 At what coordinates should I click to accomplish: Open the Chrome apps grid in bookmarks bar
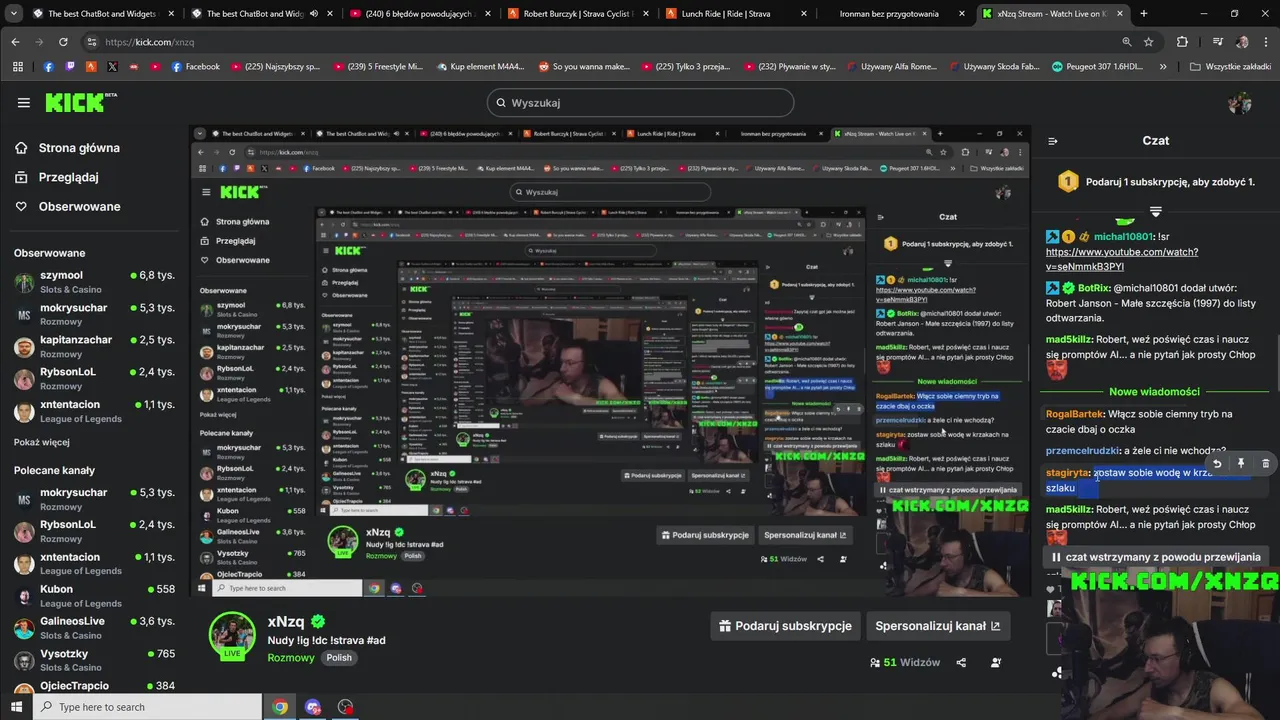(17, 67)
